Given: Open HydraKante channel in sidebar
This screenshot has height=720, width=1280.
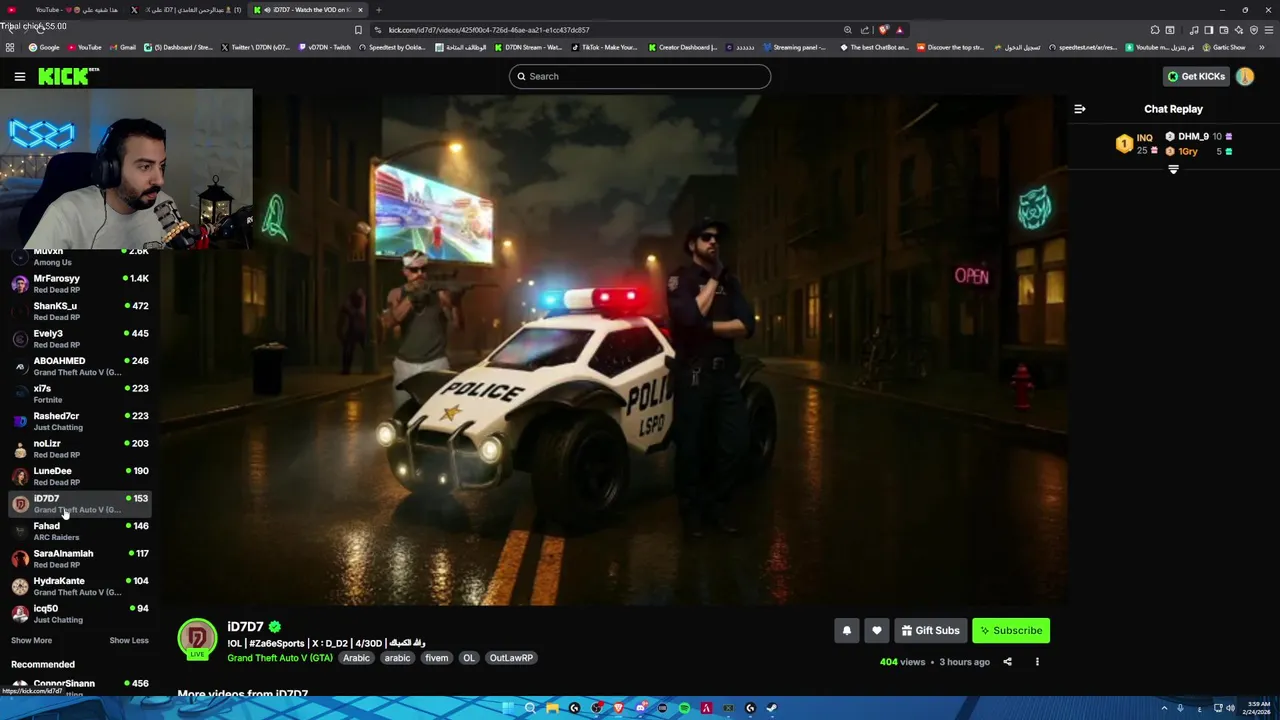Looking at the screenshot, I should [x=80, y=586].
